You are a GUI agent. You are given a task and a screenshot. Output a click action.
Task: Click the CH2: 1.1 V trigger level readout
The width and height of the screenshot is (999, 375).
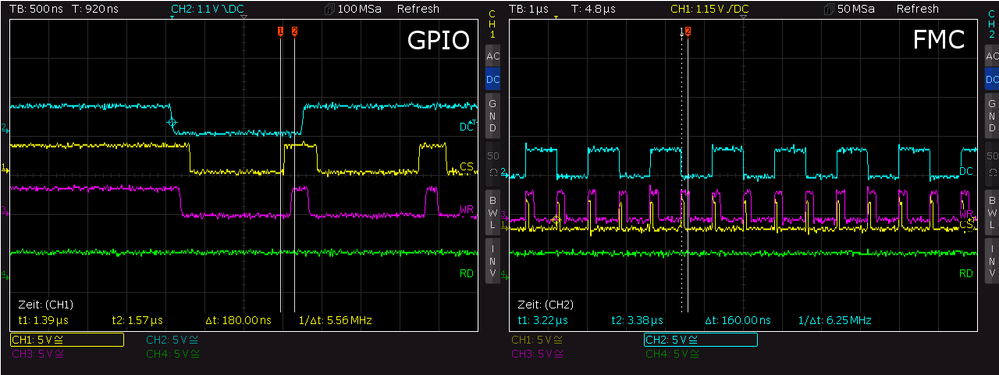pyautogui.click(x=207, y=9)
